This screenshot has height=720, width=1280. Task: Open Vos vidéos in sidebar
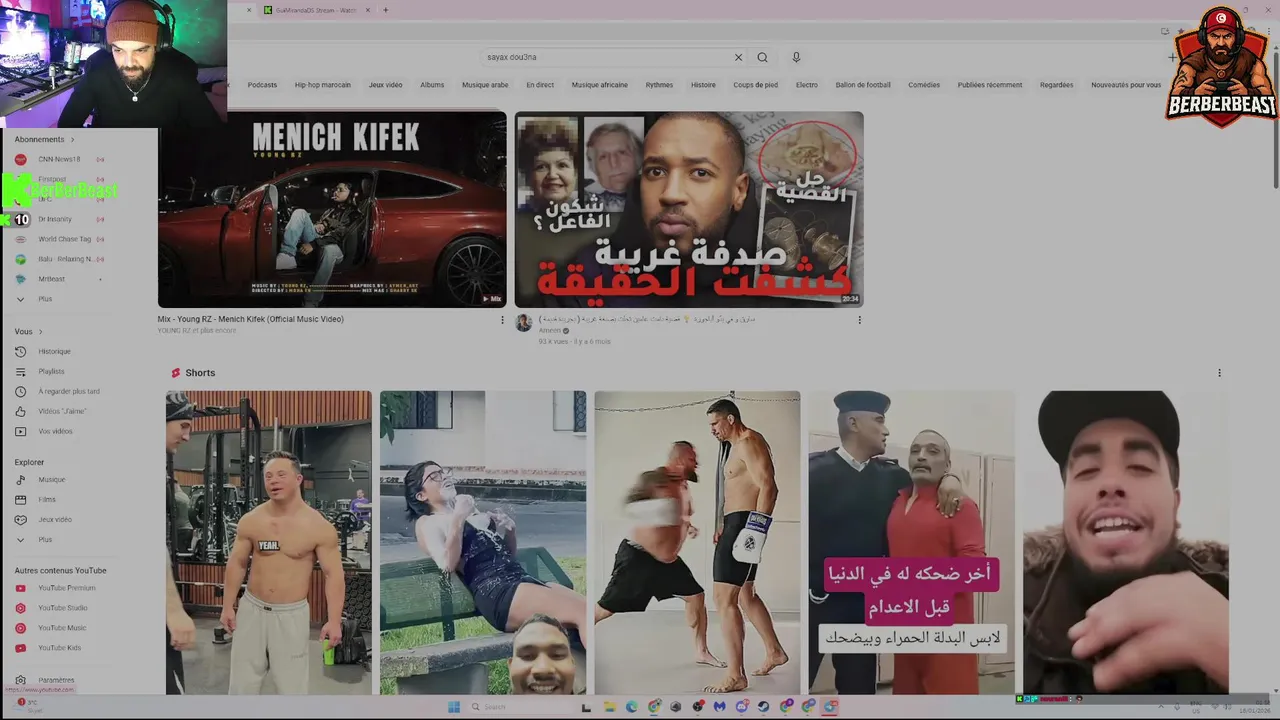pos(55,432)
